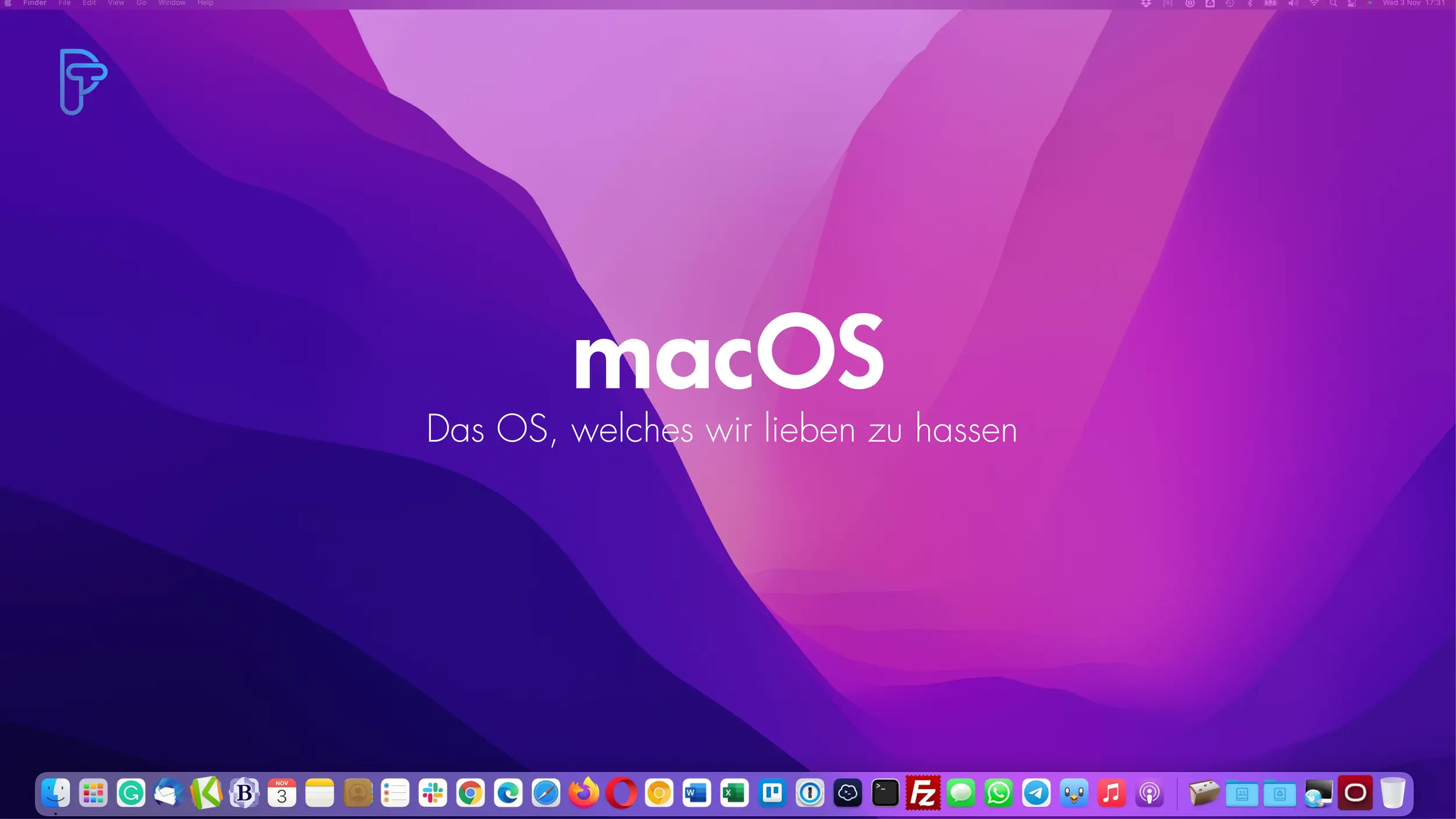
Task: Launch Slack from the Dock
Action: click(x=433, y=793)
